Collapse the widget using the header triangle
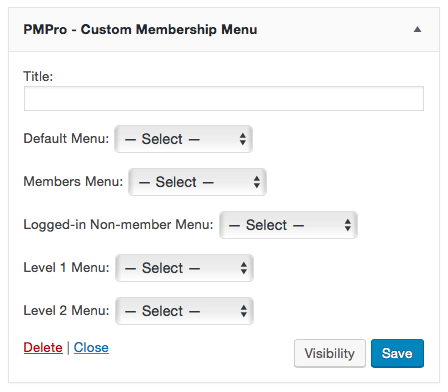 click(417, 30)
